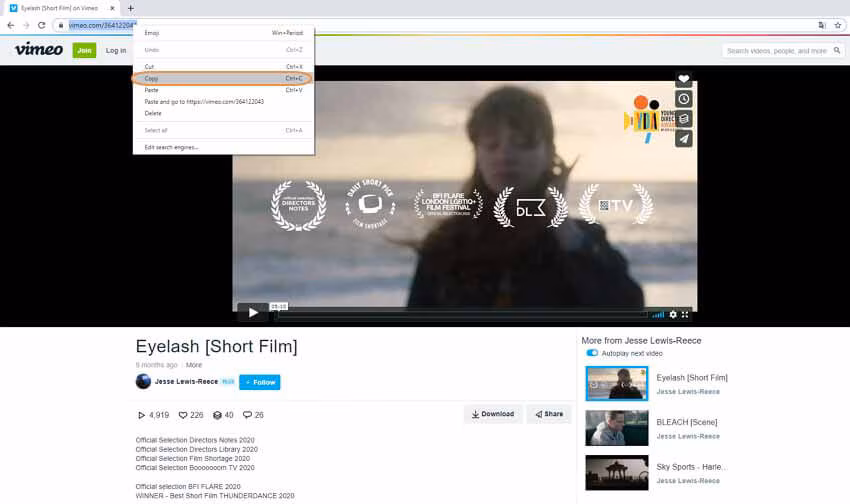The height and width of the screenshot is (504, 850).
Task: Click the 4,919 plays count
Action: (x=153, y=415)
